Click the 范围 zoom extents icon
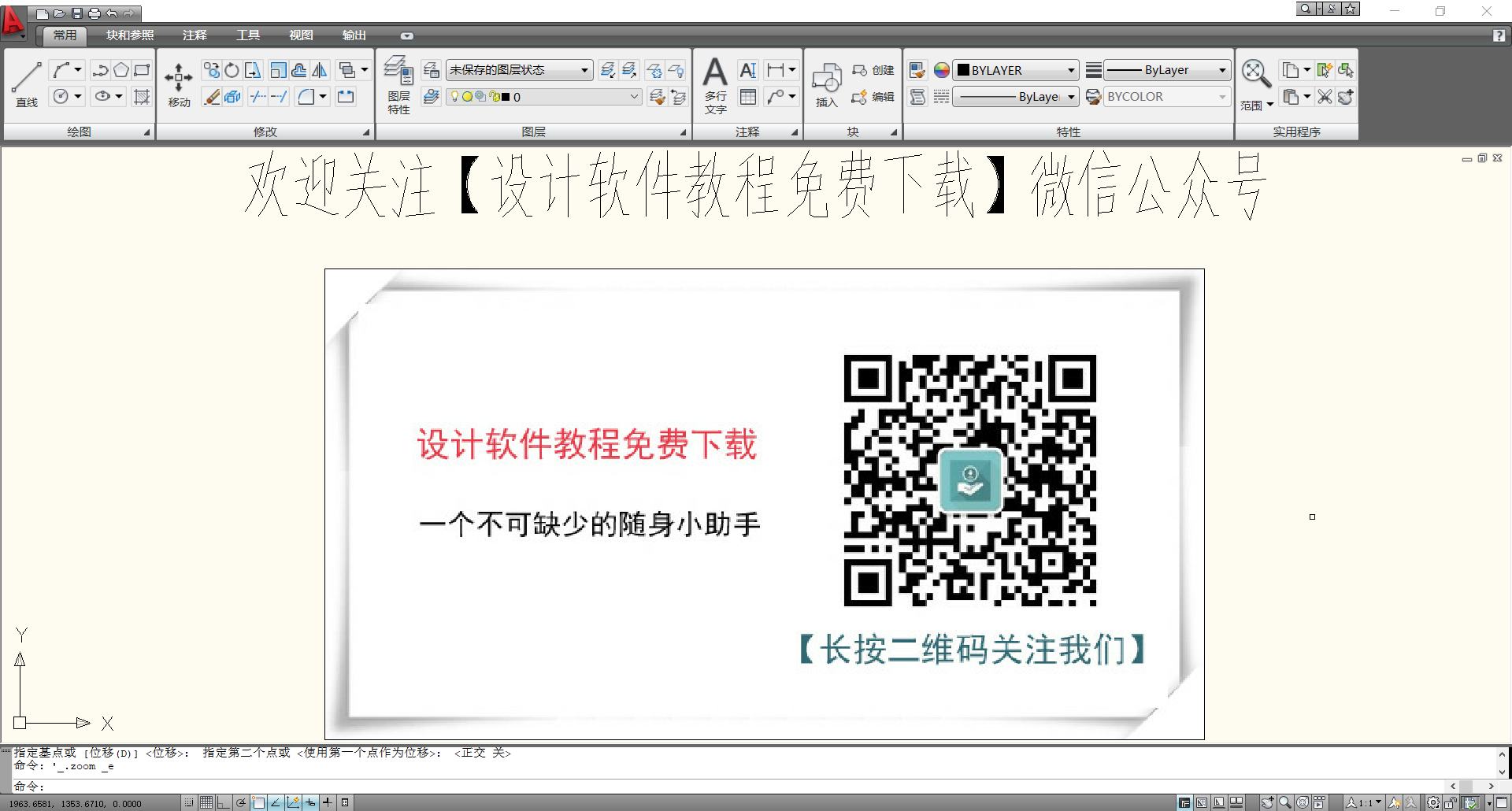1512x811 pixels. (x=1255, y=83)
